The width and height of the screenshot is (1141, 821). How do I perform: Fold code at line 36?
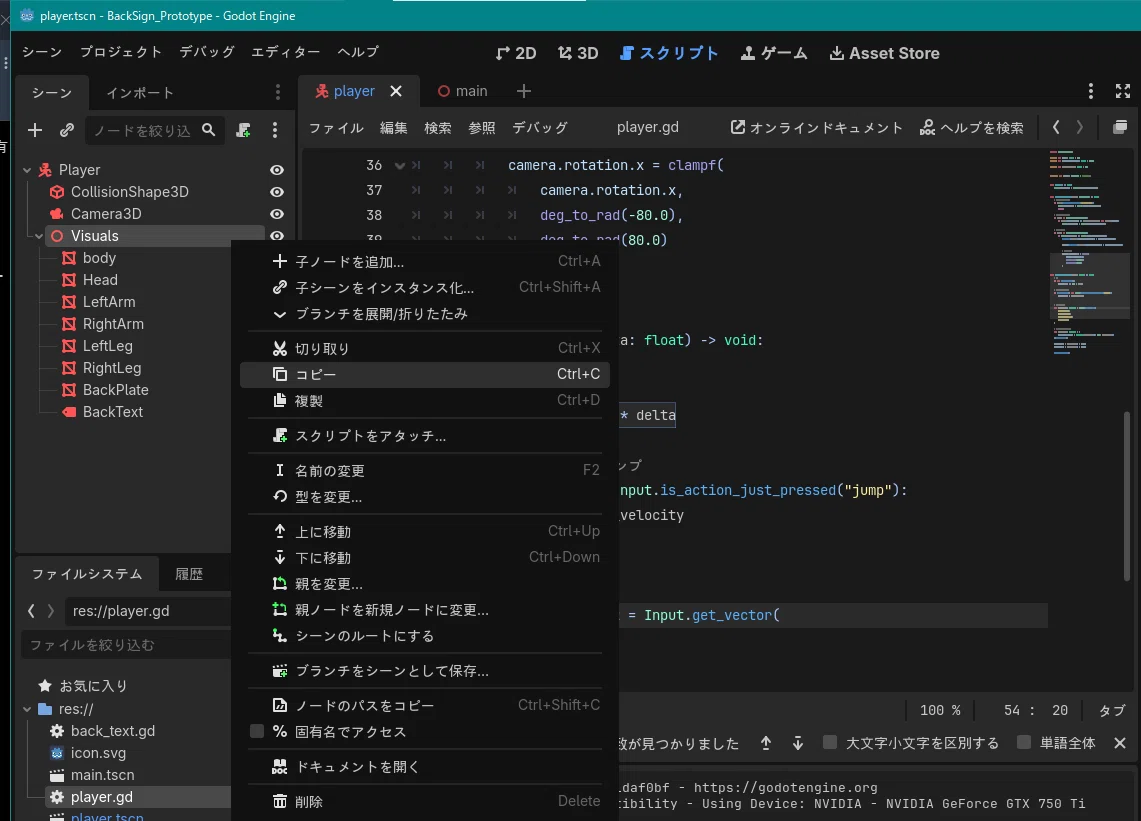[399, 166]
